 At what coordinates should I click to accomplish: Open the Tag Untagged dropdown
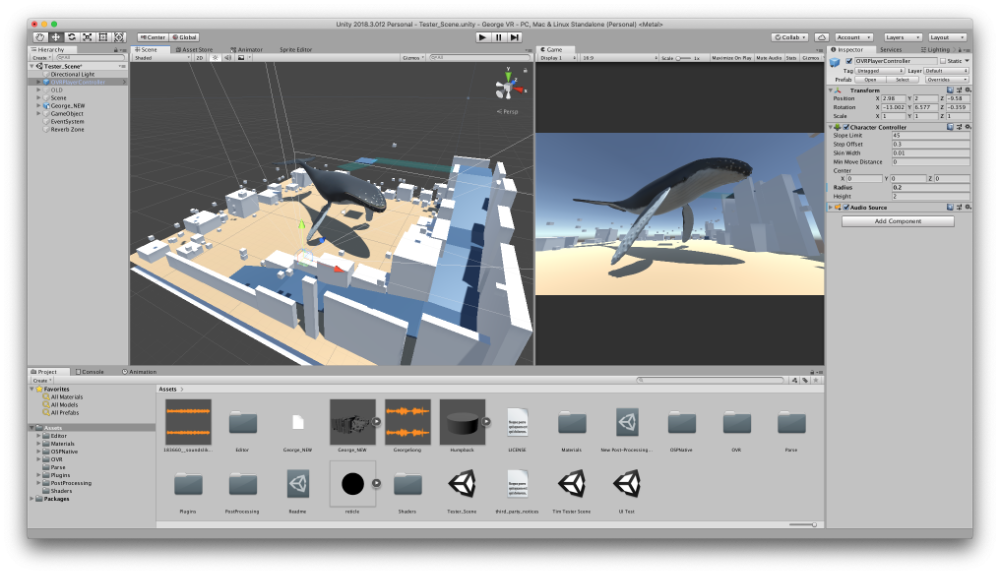click(x=881, y=71)
